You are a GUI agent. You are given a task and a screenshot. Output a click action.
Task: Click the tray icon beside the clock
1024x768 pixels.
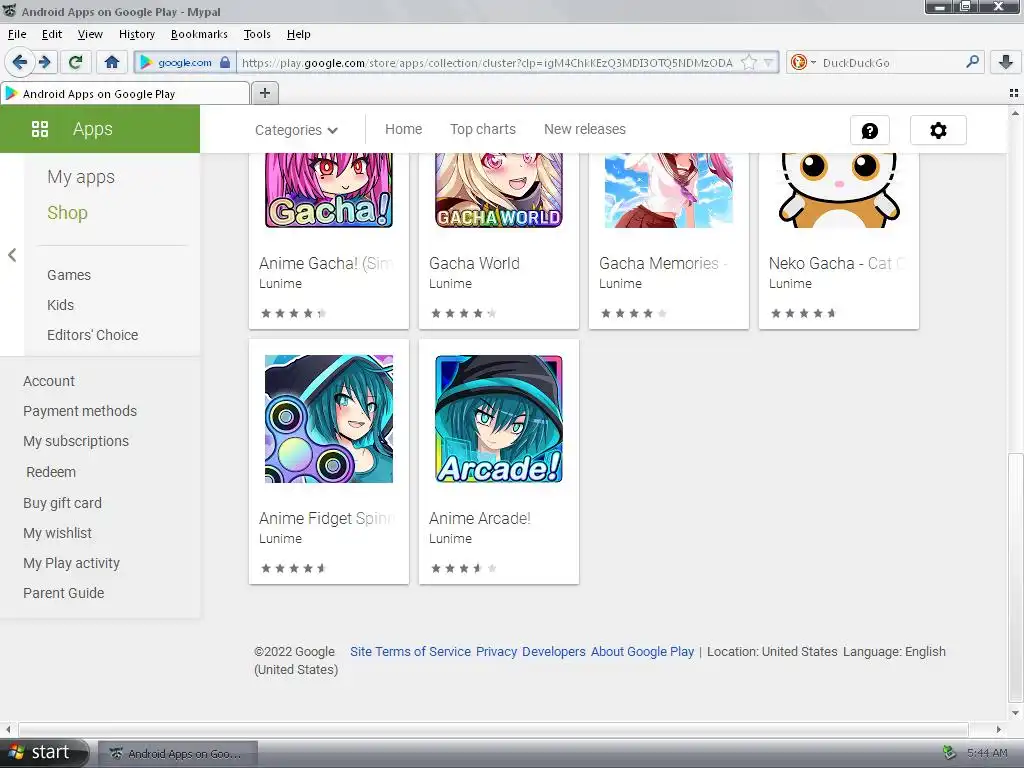click(x=949, y=753)
